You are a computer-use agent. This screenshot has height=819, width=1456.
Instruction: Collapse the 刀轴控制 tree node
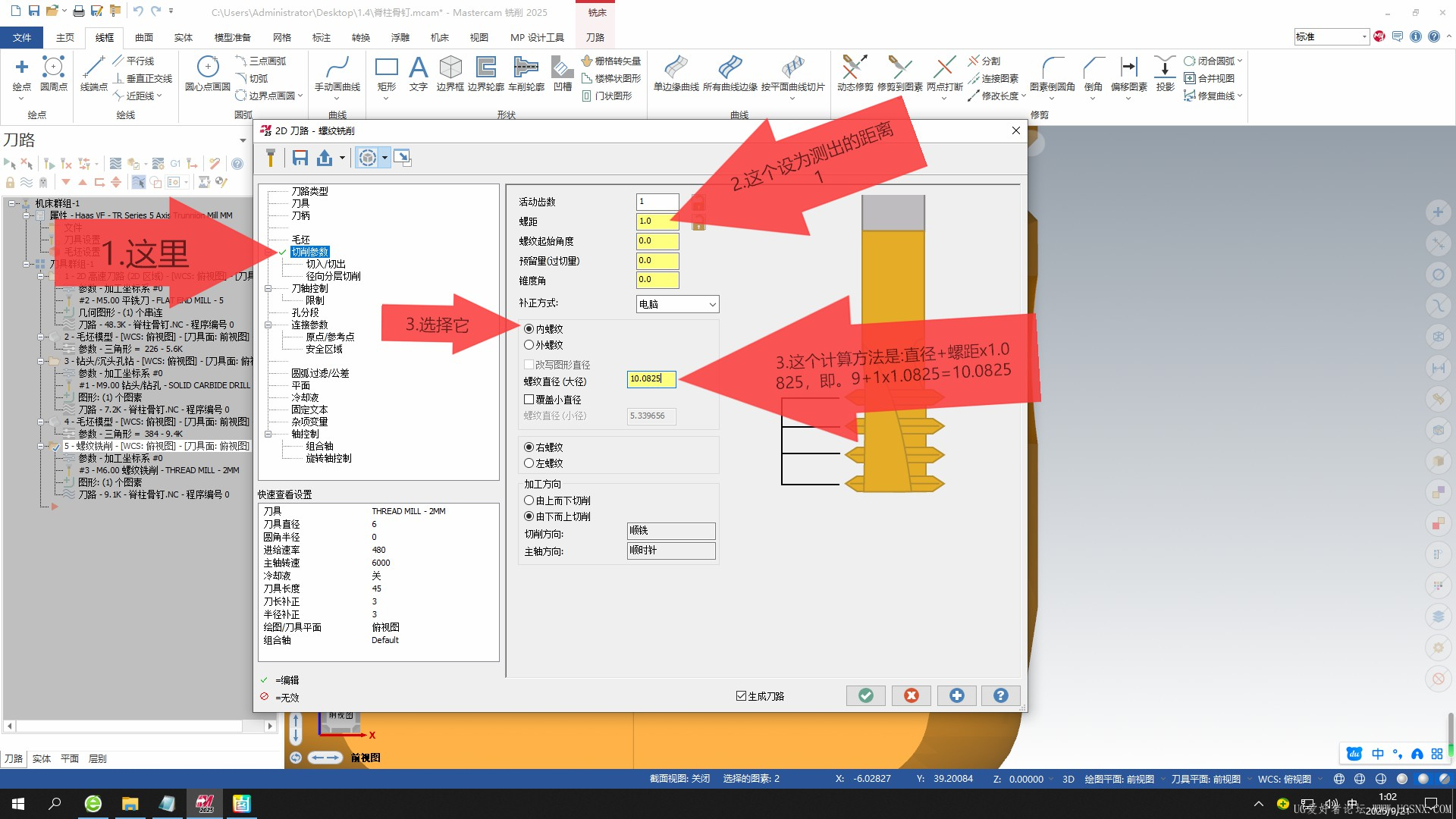click(x=268, y=288)
